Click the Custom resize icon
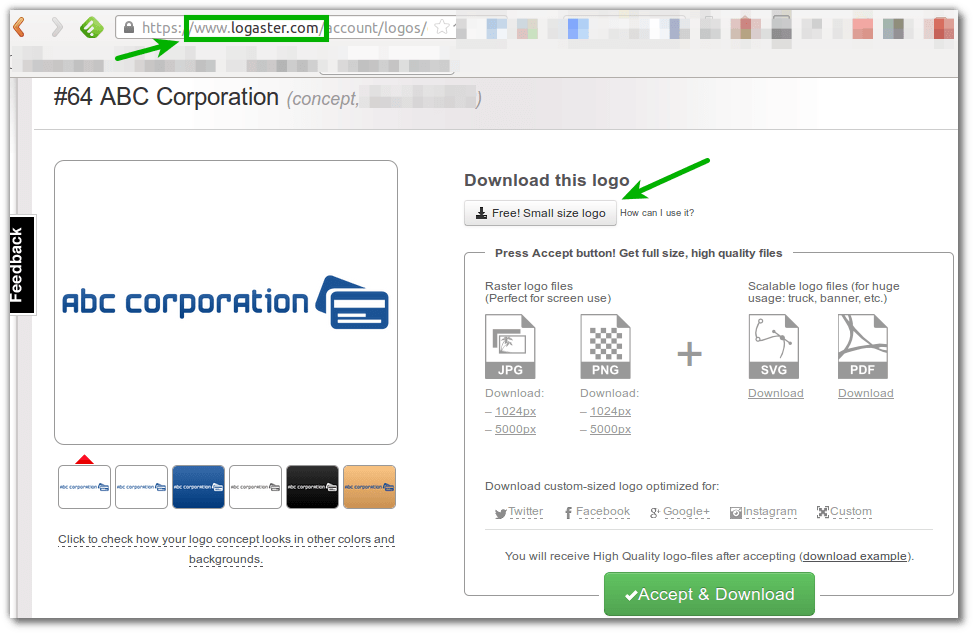 point(823,512)
